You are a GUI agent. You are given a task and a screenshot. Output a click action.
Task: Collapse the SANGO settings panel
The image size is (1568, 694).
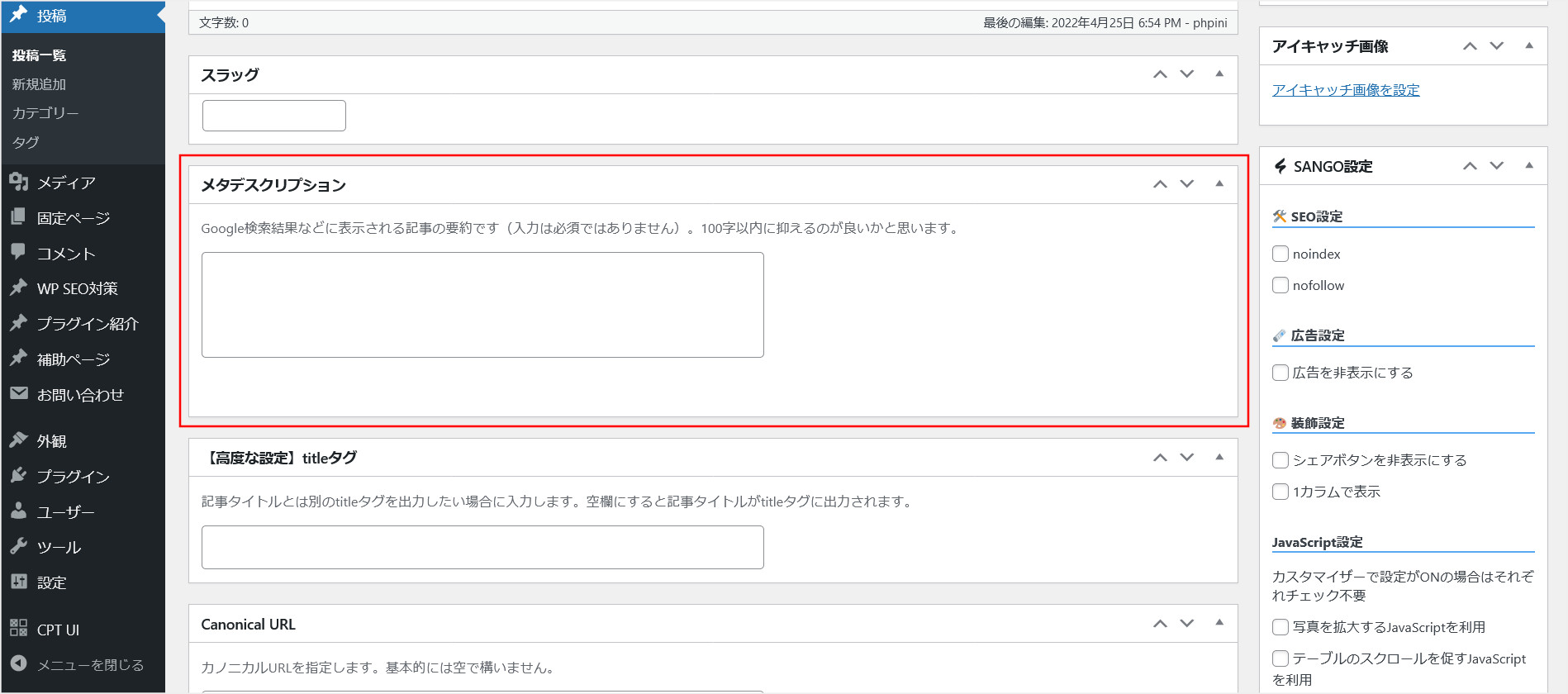pos(1529,166)
